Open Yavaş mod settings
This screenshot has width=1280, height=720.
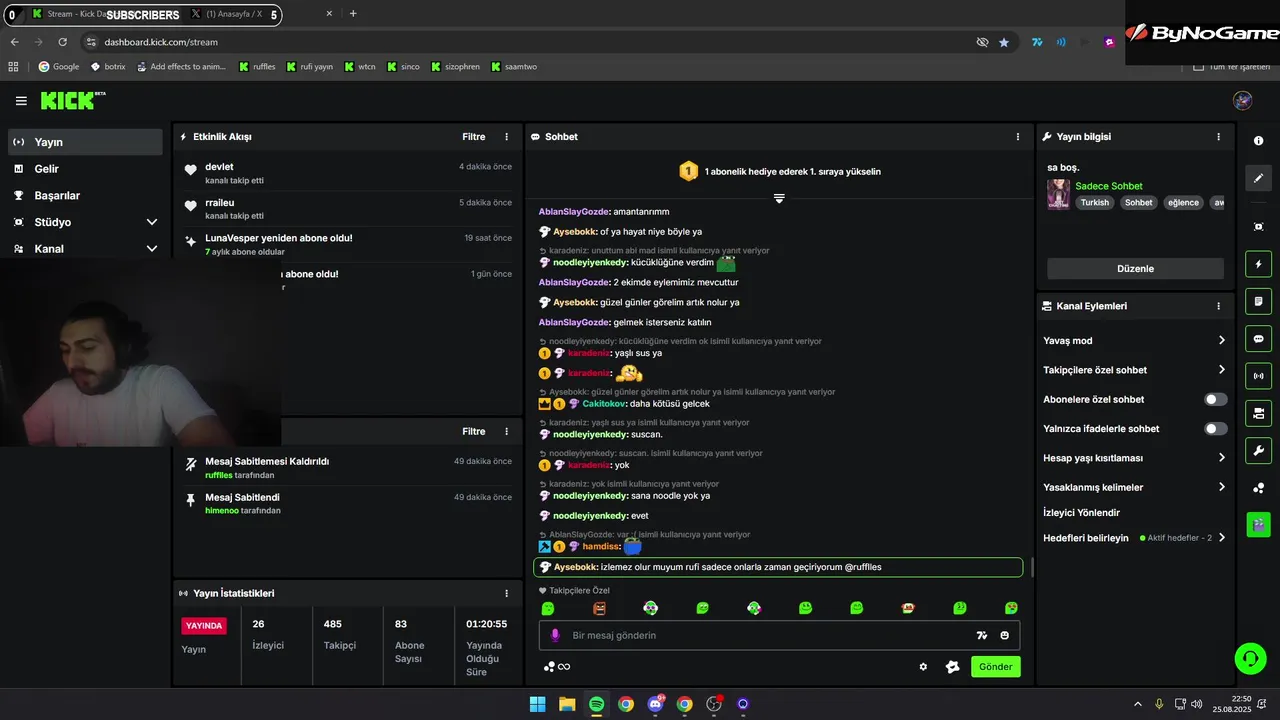(x=1134, y=341)
